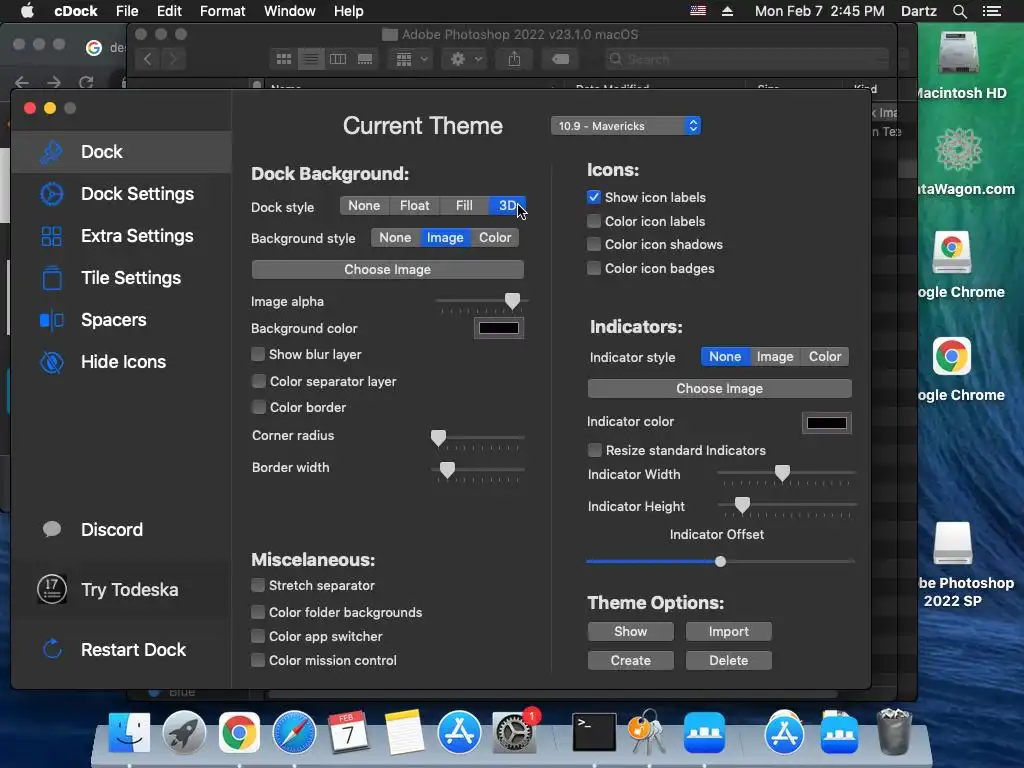Open the Edit menu
Image resolution: width=1024 pixels, height=768 pixels.
(169, 11)
